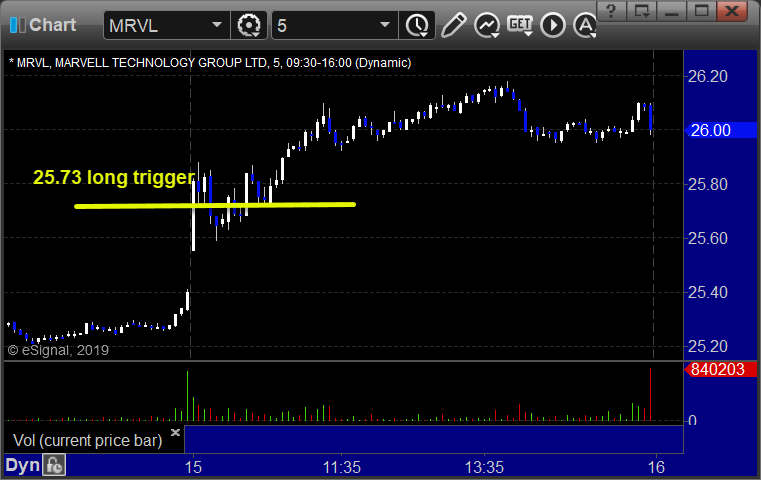Click 'Vol (current price bar)' study label
761x480 pixels.
(87, 440)
